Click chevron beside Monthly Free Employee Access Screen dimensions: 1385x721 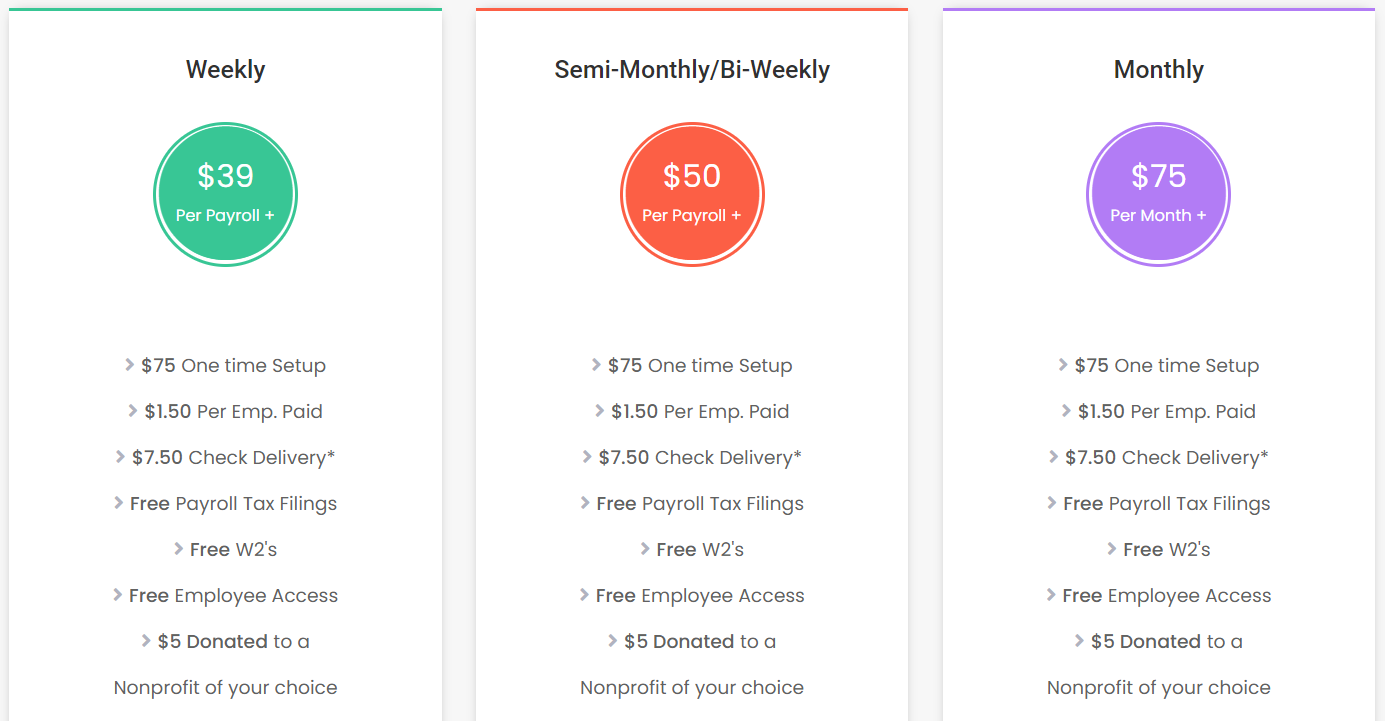[1051, 595]
